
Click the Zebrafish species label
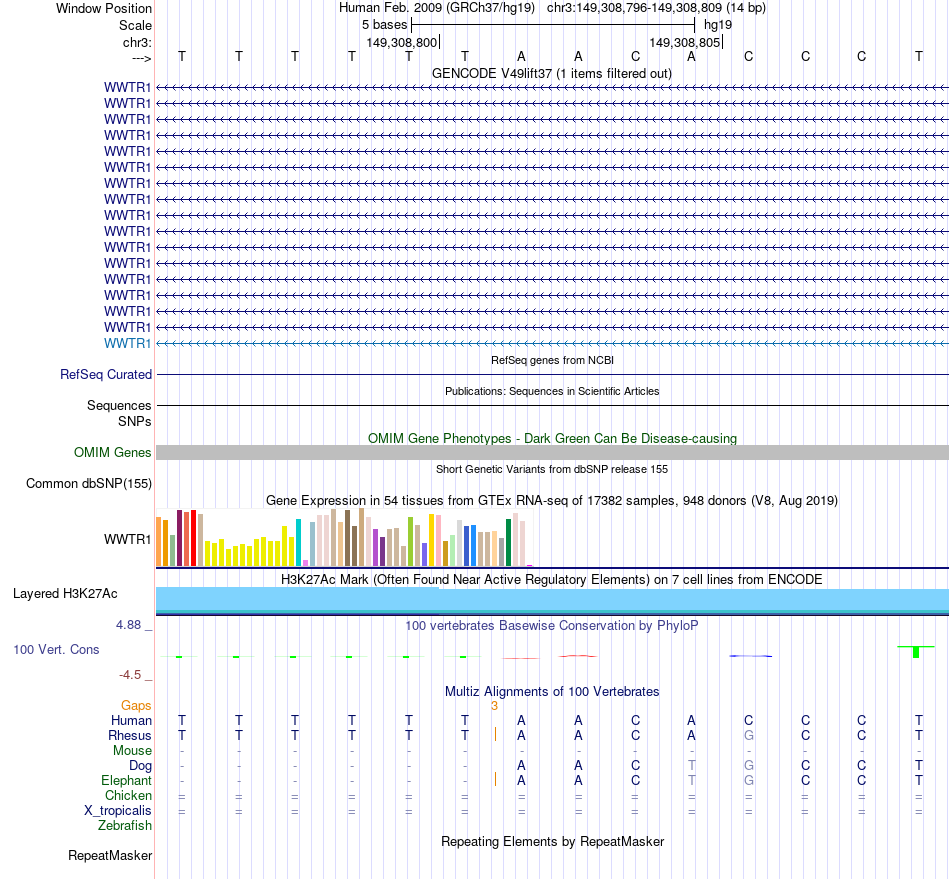pos(125,825)
